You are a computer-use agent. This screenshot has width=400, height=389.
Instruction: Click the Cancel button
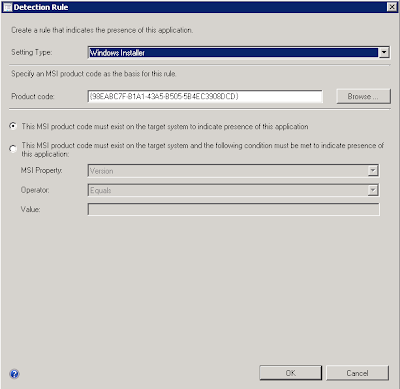[357, 373]
